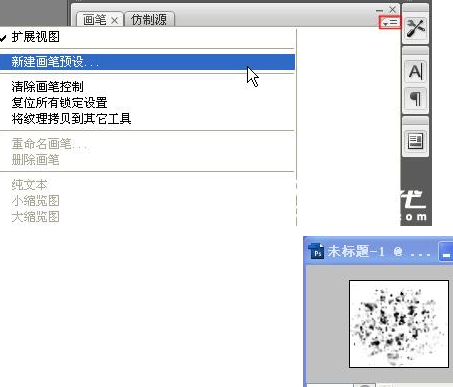Click the 纯文本 view option
Image resolution: width=453 pixels, height=387 pixels.
click(x=147, y=185)
